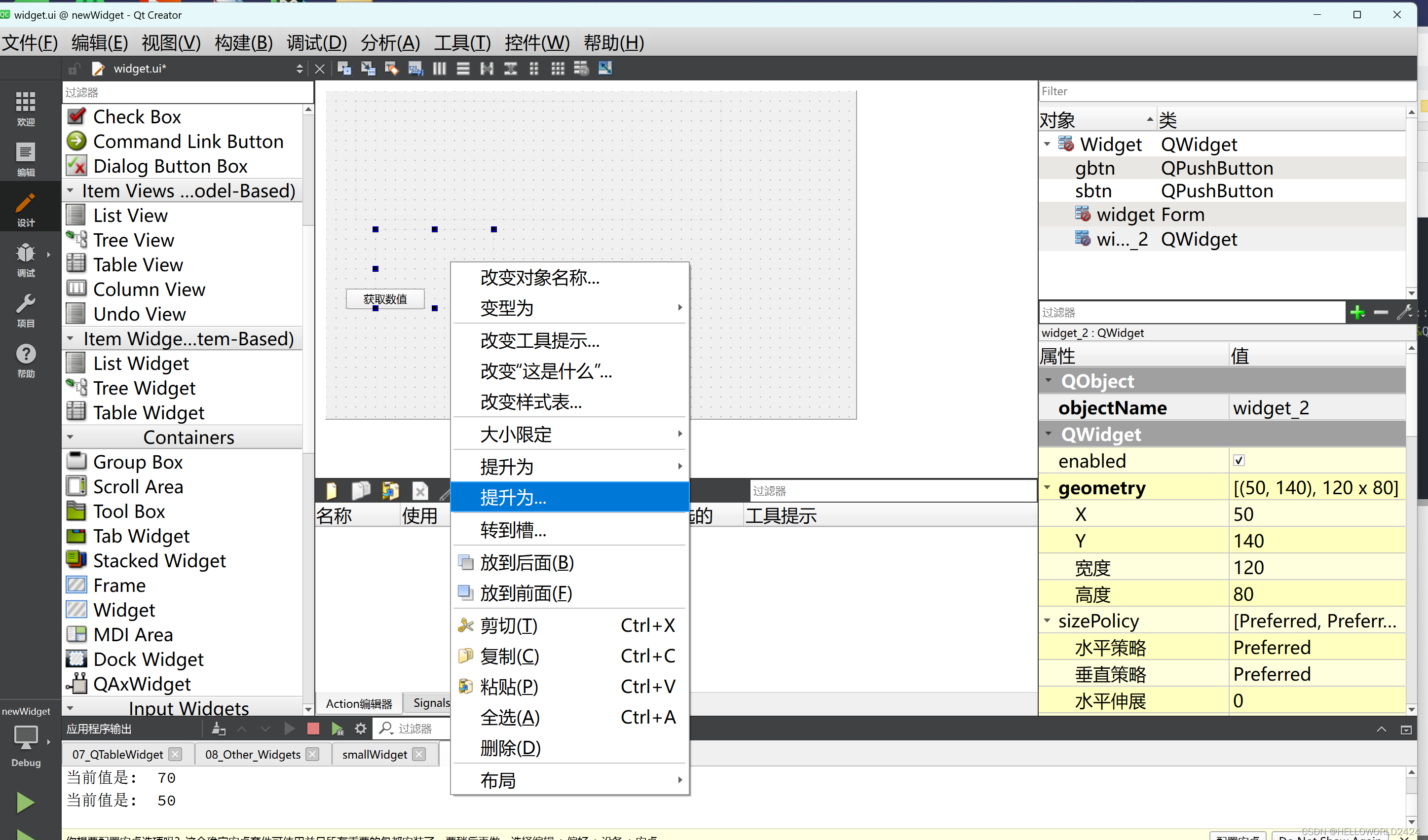Click the red Stop application button
1428x840 pixels.
(x=313, y=729)
